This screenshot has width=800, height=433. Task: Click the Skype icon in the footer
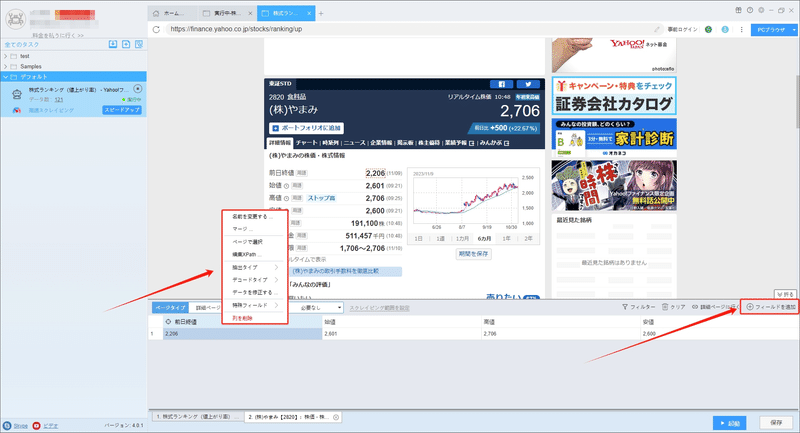click(7, 425)
